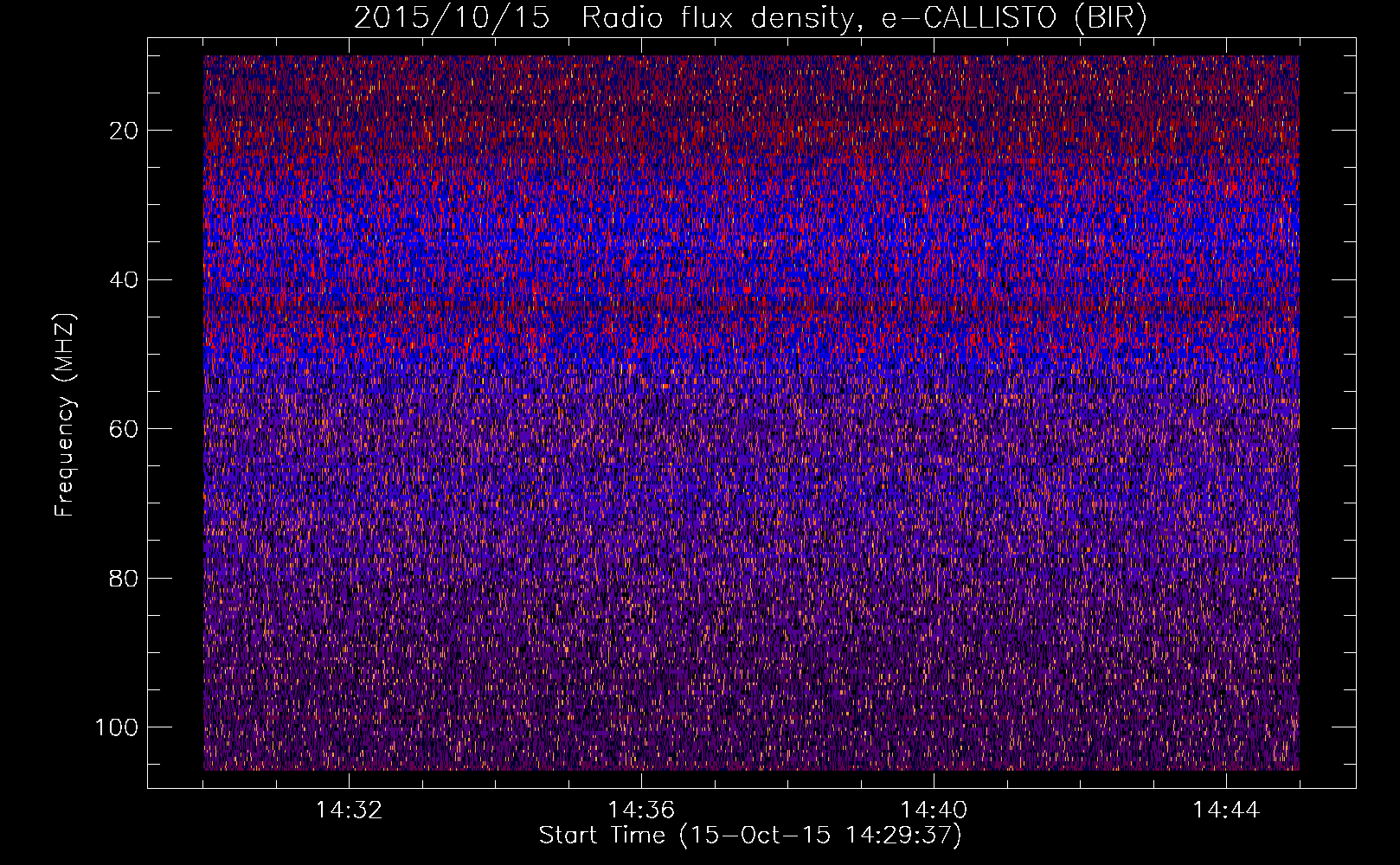
Task: Click the 14:44 time tick label
Action: point(1226,811)
